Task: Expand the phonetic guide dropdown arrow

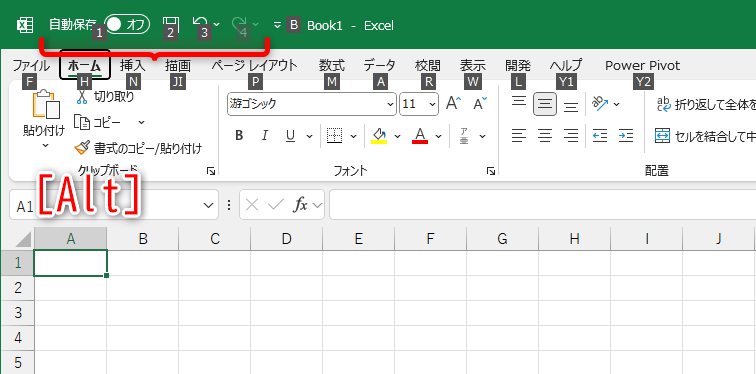Action: (483, 136)
